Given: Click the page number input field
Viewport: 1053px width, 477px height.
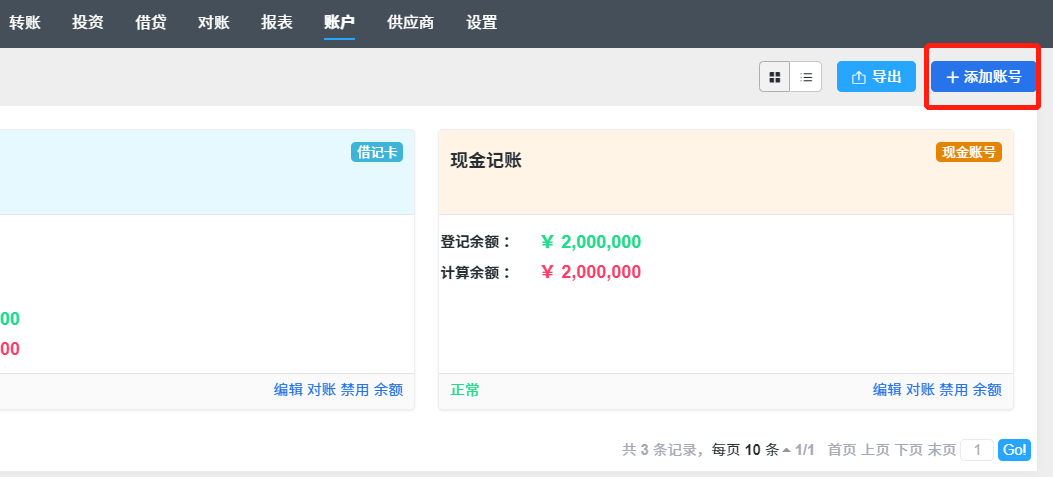Looking at the screenshot, I should 976,450.
